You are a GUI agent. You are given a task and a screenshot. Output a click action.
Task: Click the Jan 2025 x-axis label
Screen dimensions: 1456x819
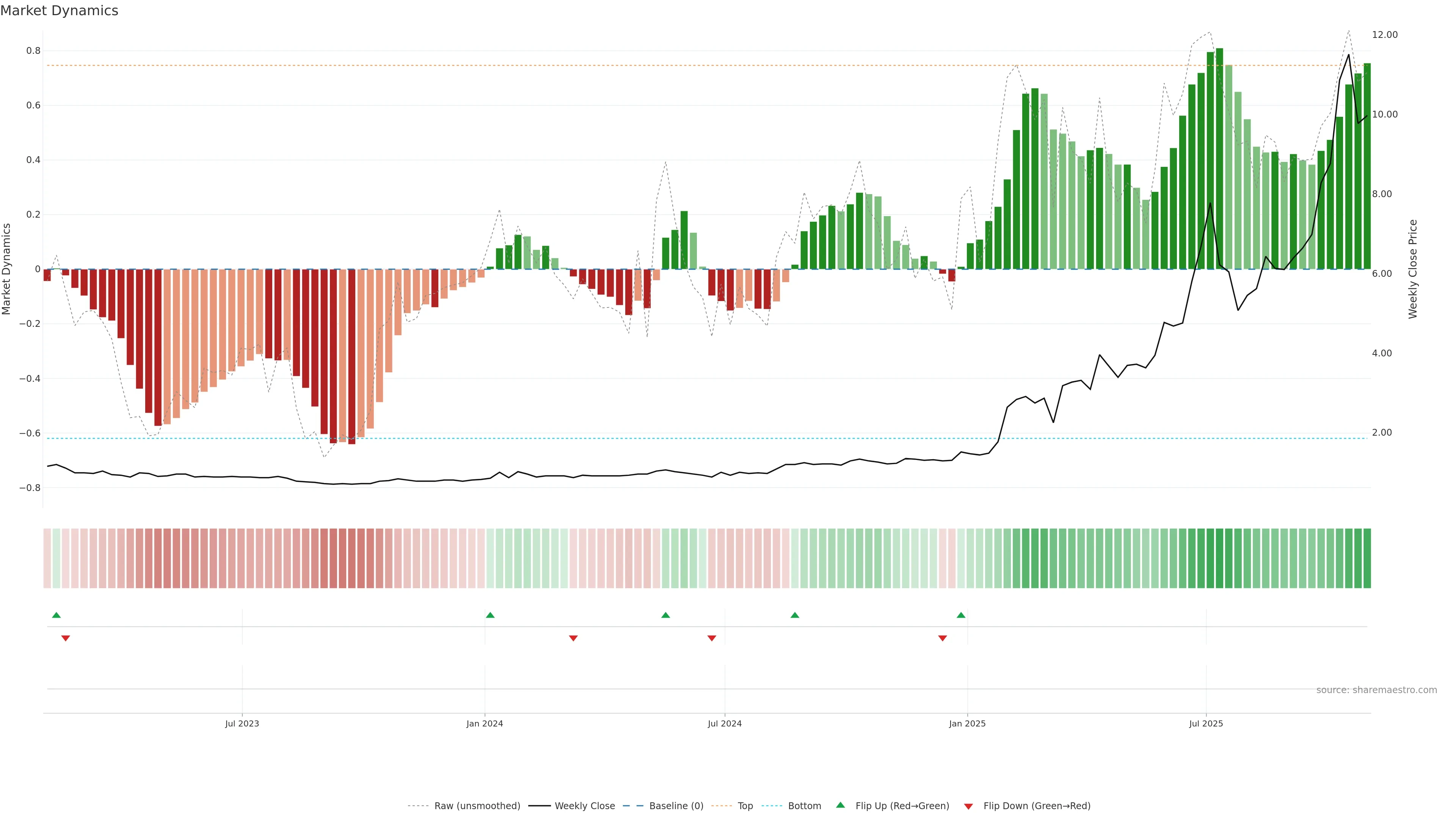[x=967, y=723]
